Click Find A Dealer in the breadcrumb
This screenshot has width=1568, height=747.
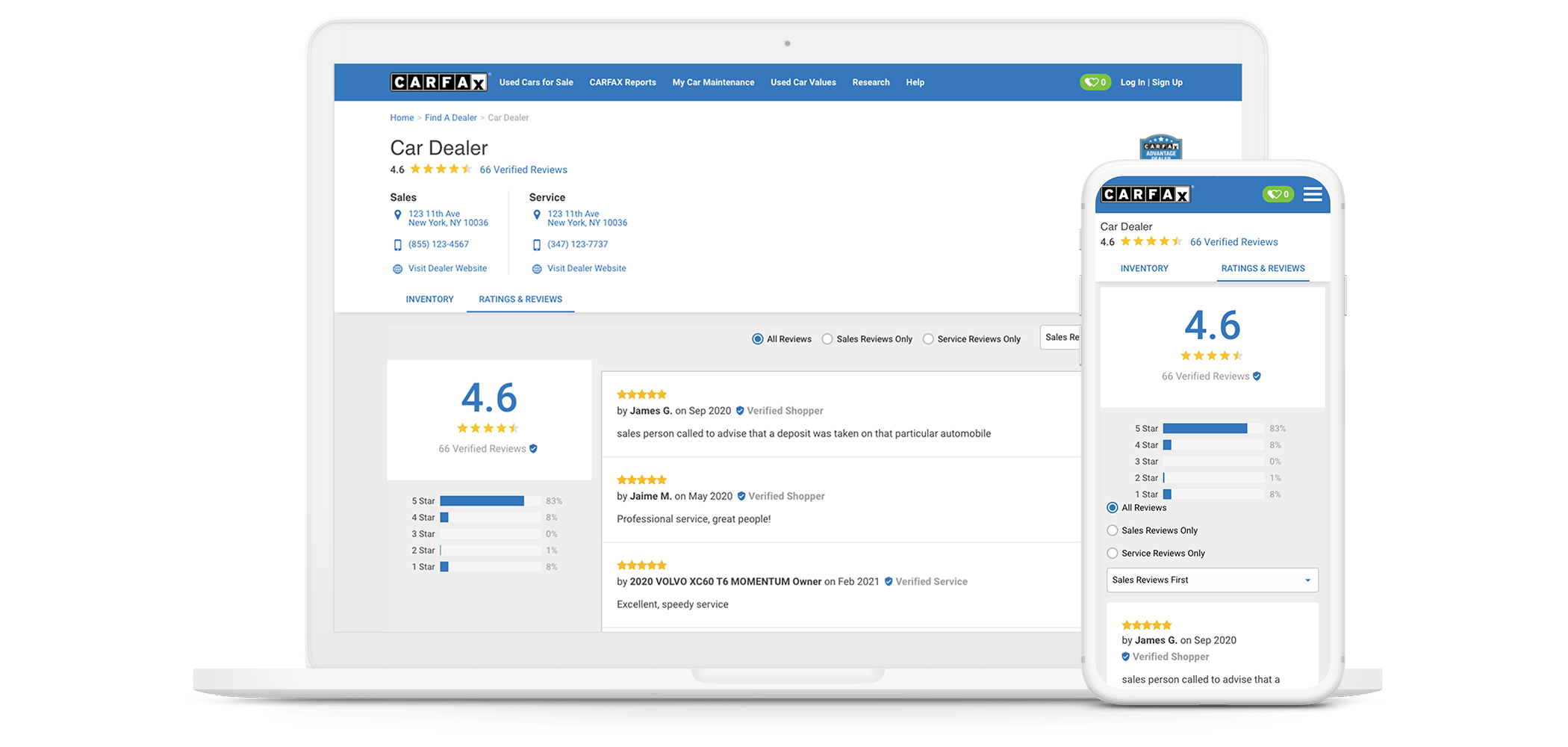450,118
